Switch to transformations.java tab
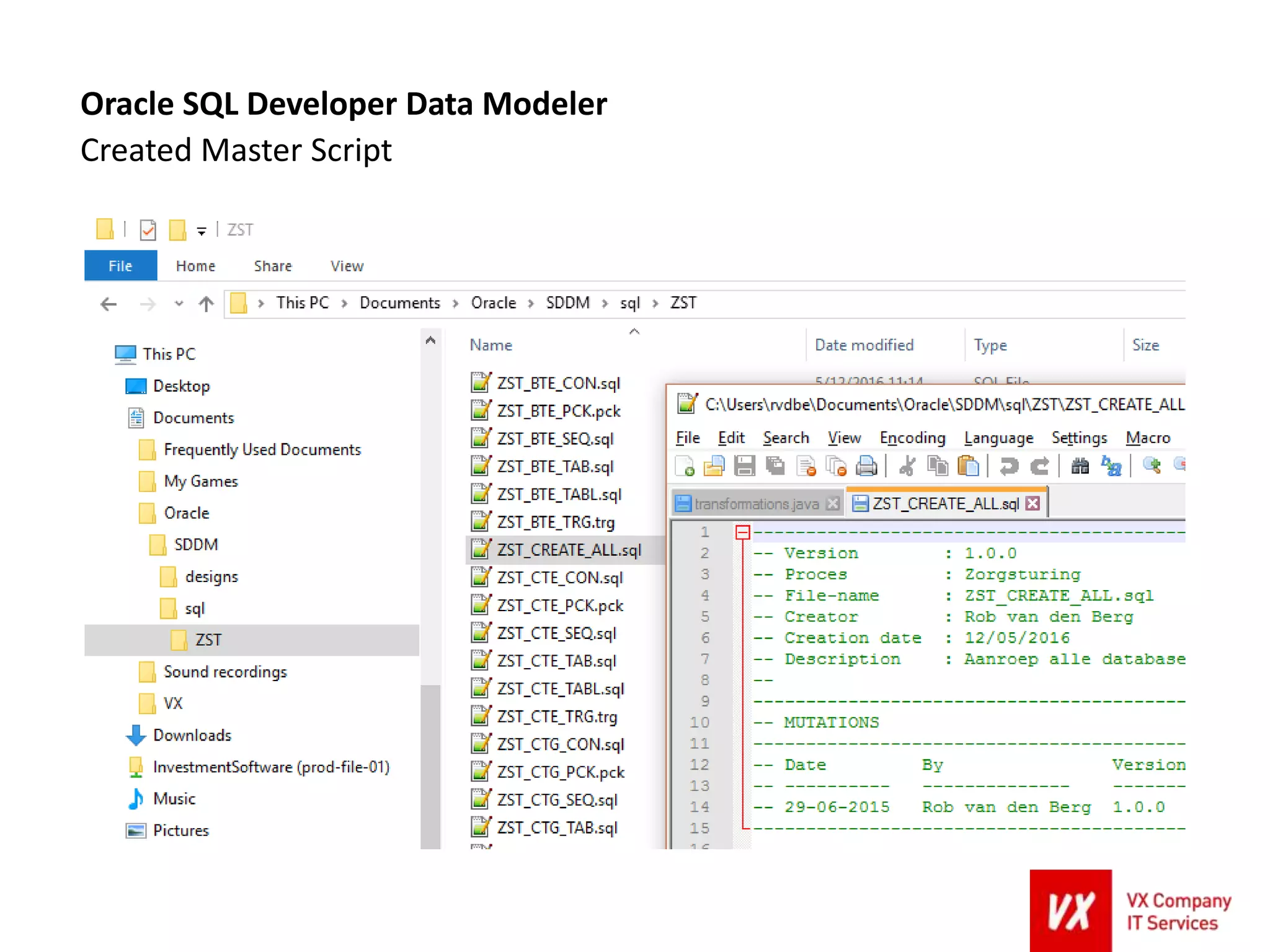This screenshot has width=1270, height=952. coord(757,504)
